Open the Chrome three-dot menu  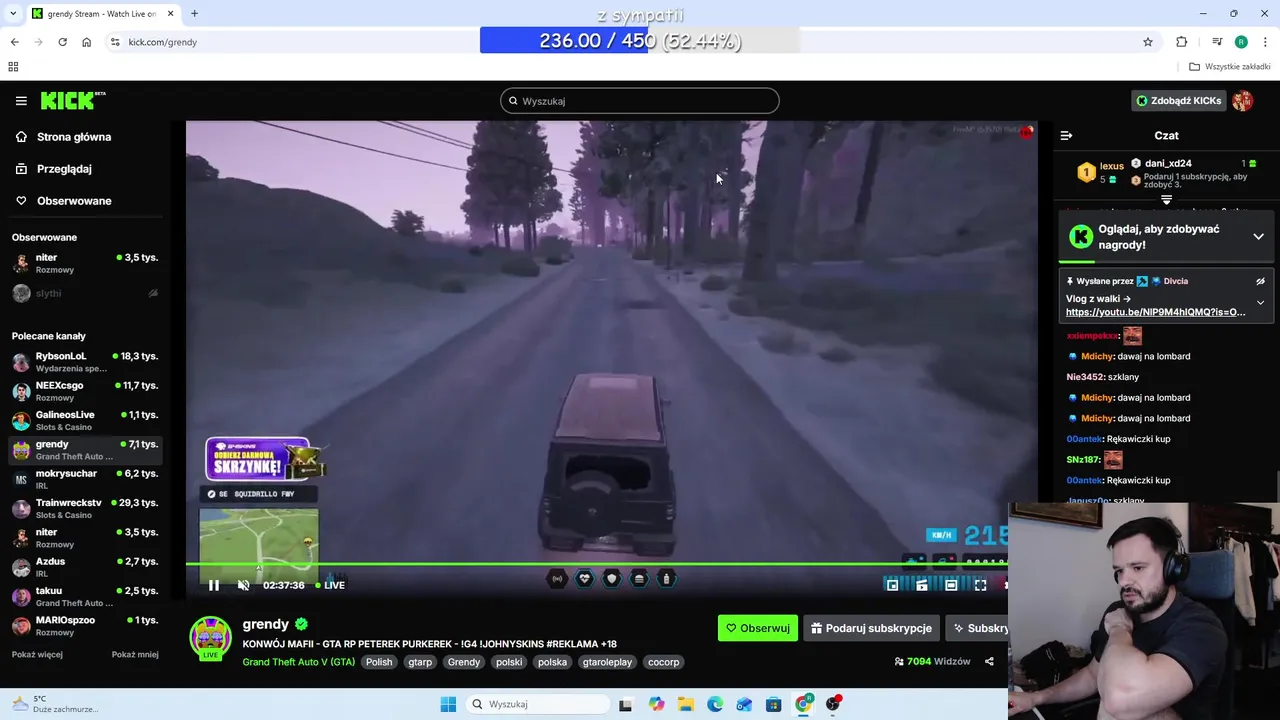(x=1266, y=42)
